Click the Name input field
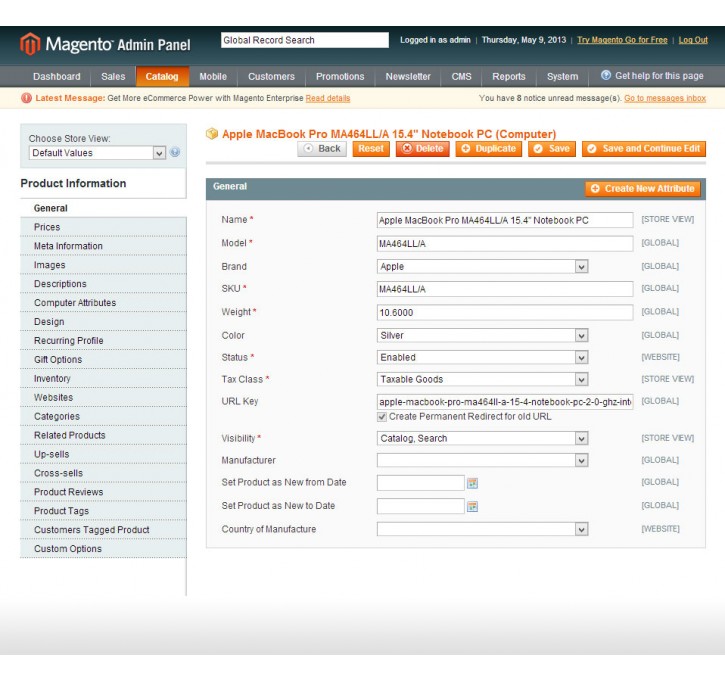 click(505, 220)
